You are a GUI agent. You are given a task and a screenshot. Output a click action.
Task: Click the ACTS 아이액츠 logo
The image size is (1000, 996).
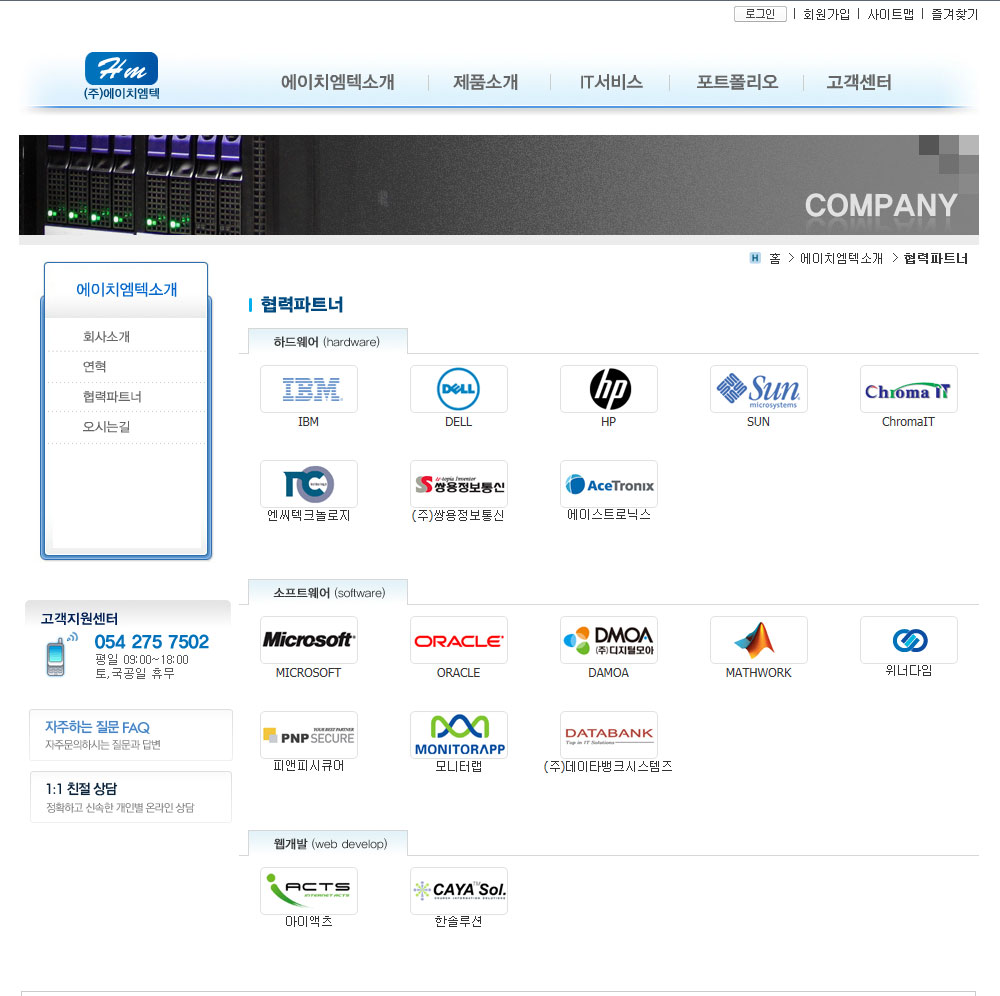point(309,891)
